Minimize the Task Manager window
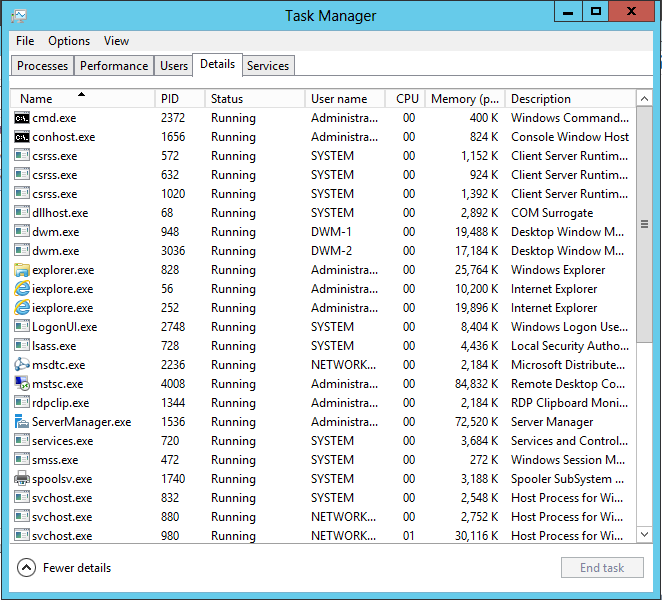The height and width of the screenshot is (600, 662). [x=568, y=11]
